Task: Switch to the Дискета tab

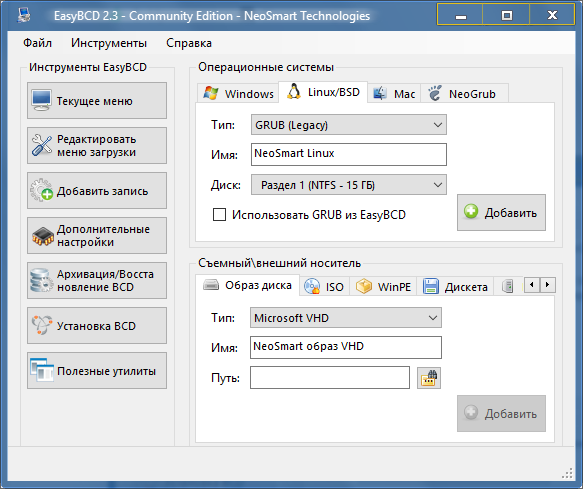Action: coord(455,287)
